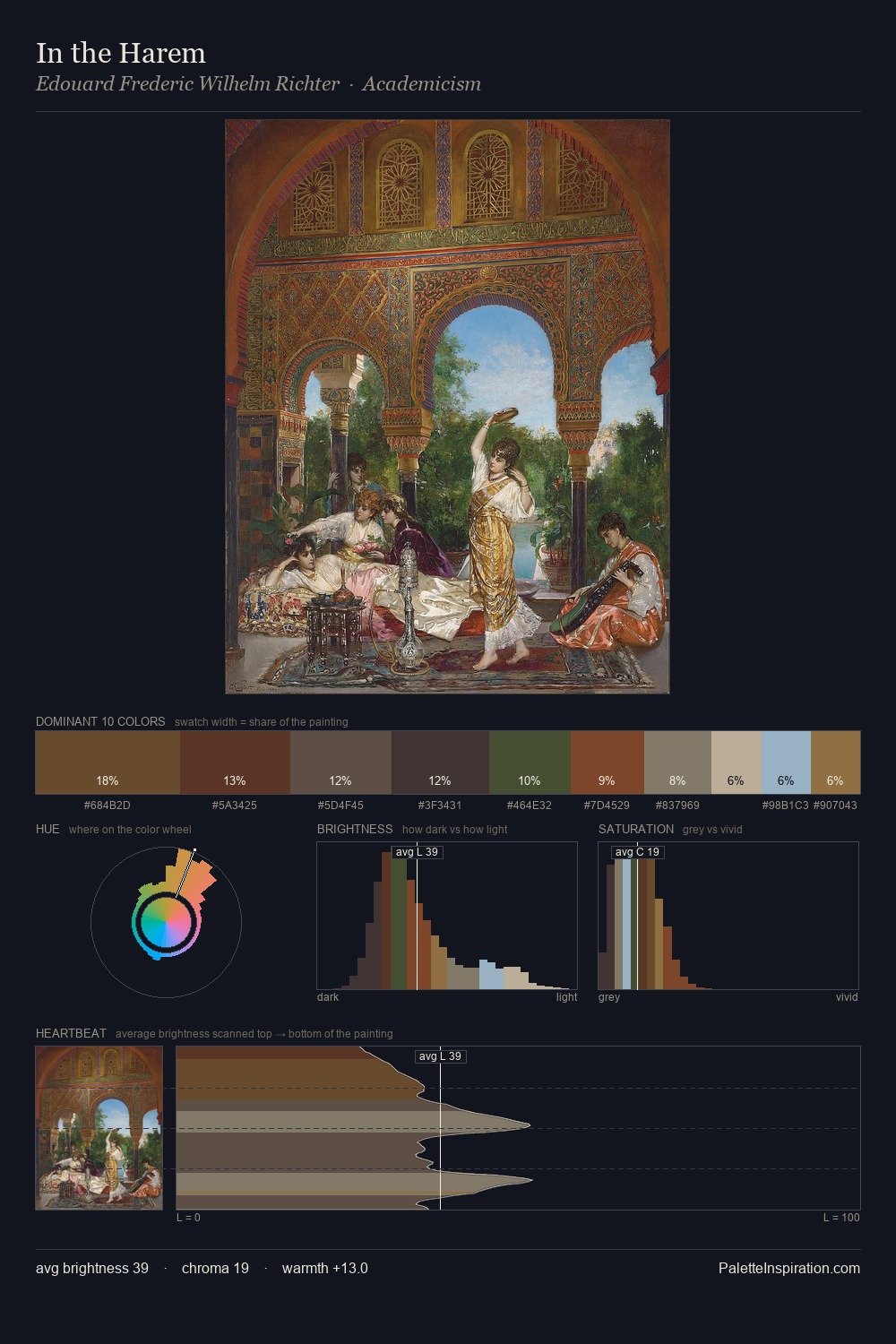Click the hex code #5A3425 label

tap(235, 805)
